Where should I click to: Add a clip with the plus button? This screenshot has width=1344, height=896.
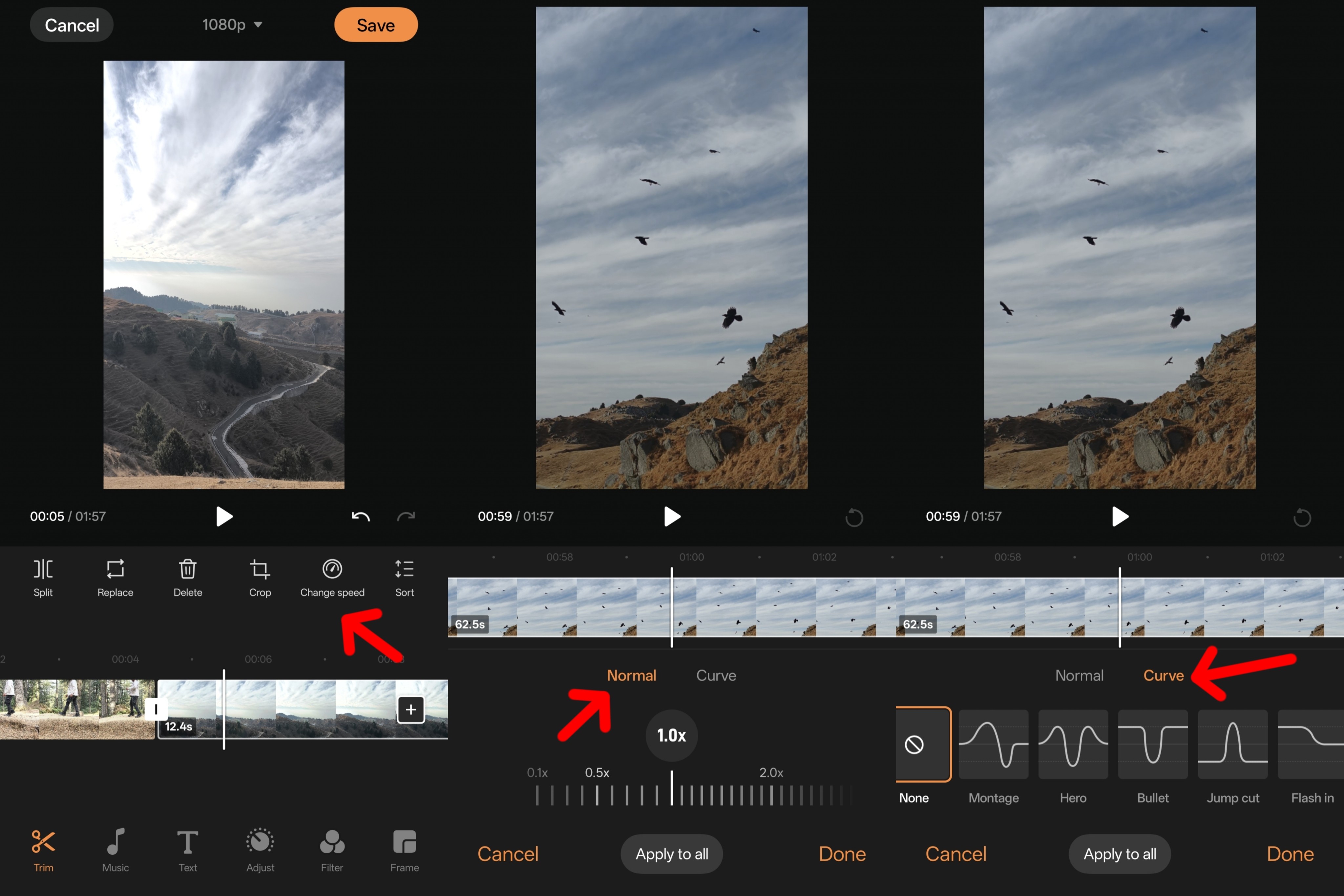point(410,710)
